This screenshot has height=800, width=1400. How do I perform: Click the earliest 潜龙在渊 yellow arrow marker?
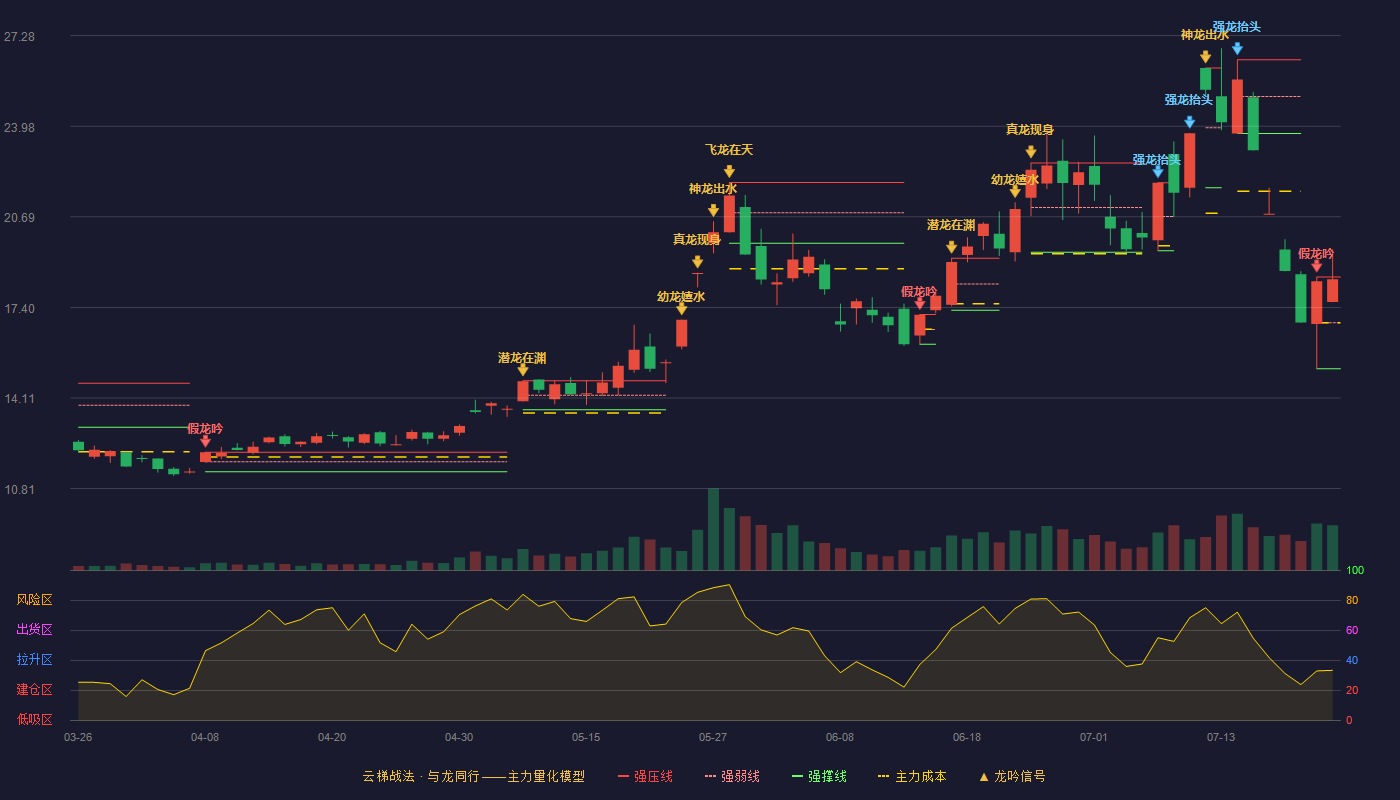[x=522, y=370]
